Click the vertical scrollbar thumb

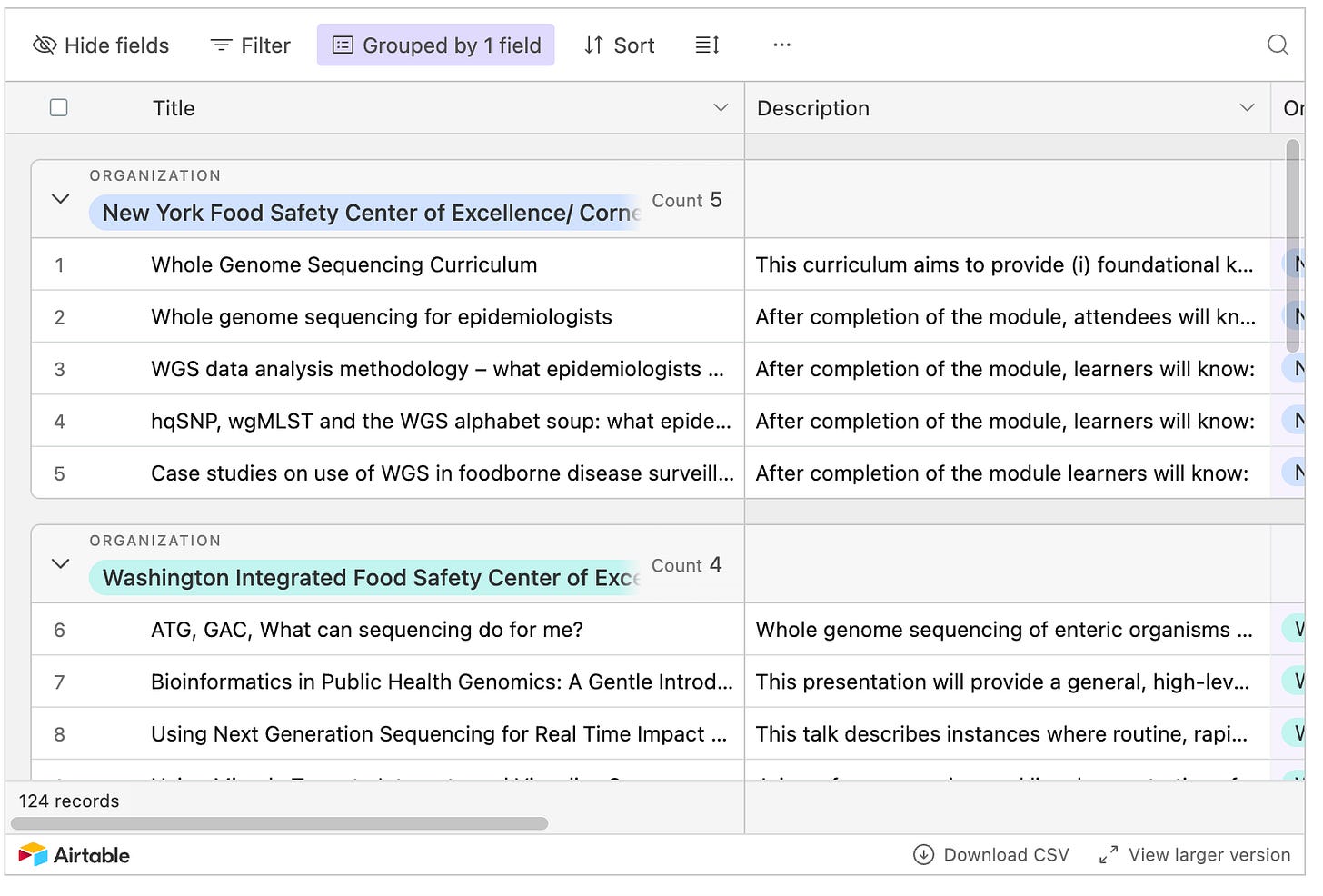(1293, 245)
